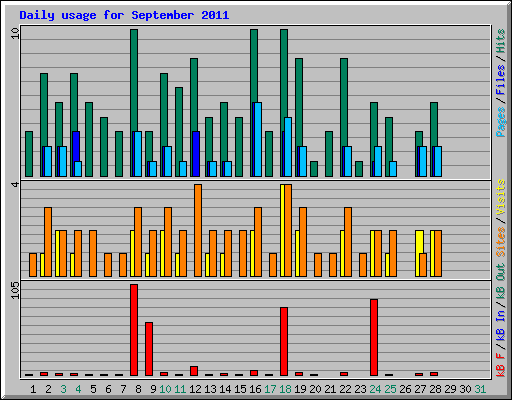The width and height of the screenshot is (512, 400).
Task: Click the dark blue files bar for day 12
Action: click(196, 154)
